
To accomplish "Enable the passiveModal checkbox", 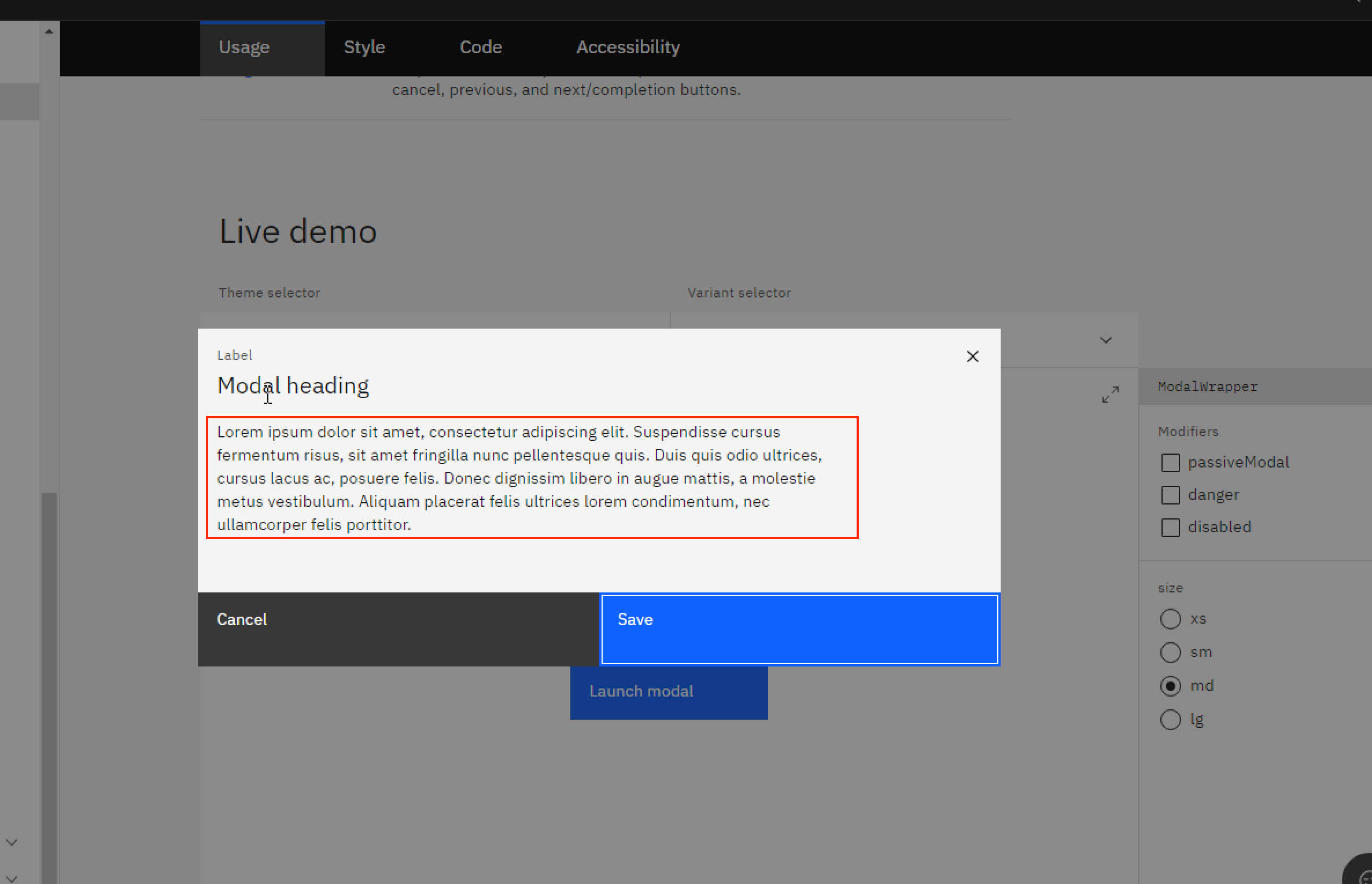I will click(x=1170, y=462).
